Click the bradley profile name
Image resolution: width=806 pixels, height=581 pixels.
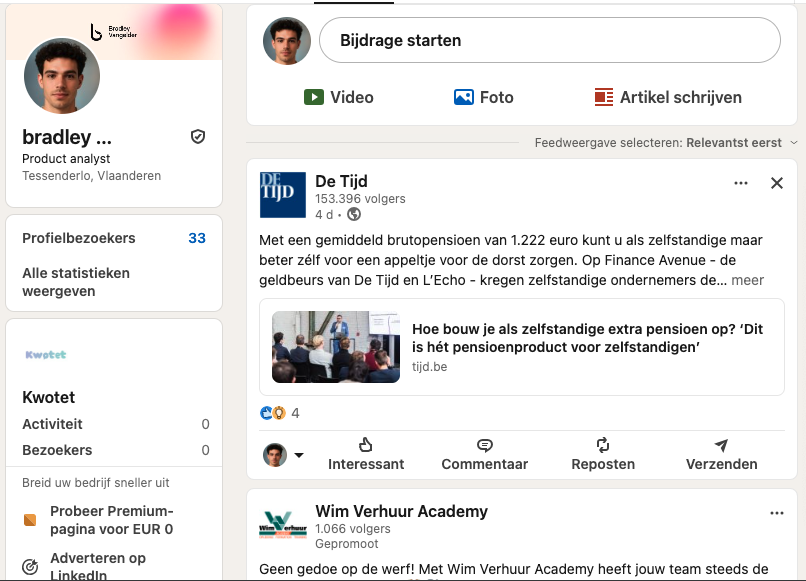pos(66,137)
